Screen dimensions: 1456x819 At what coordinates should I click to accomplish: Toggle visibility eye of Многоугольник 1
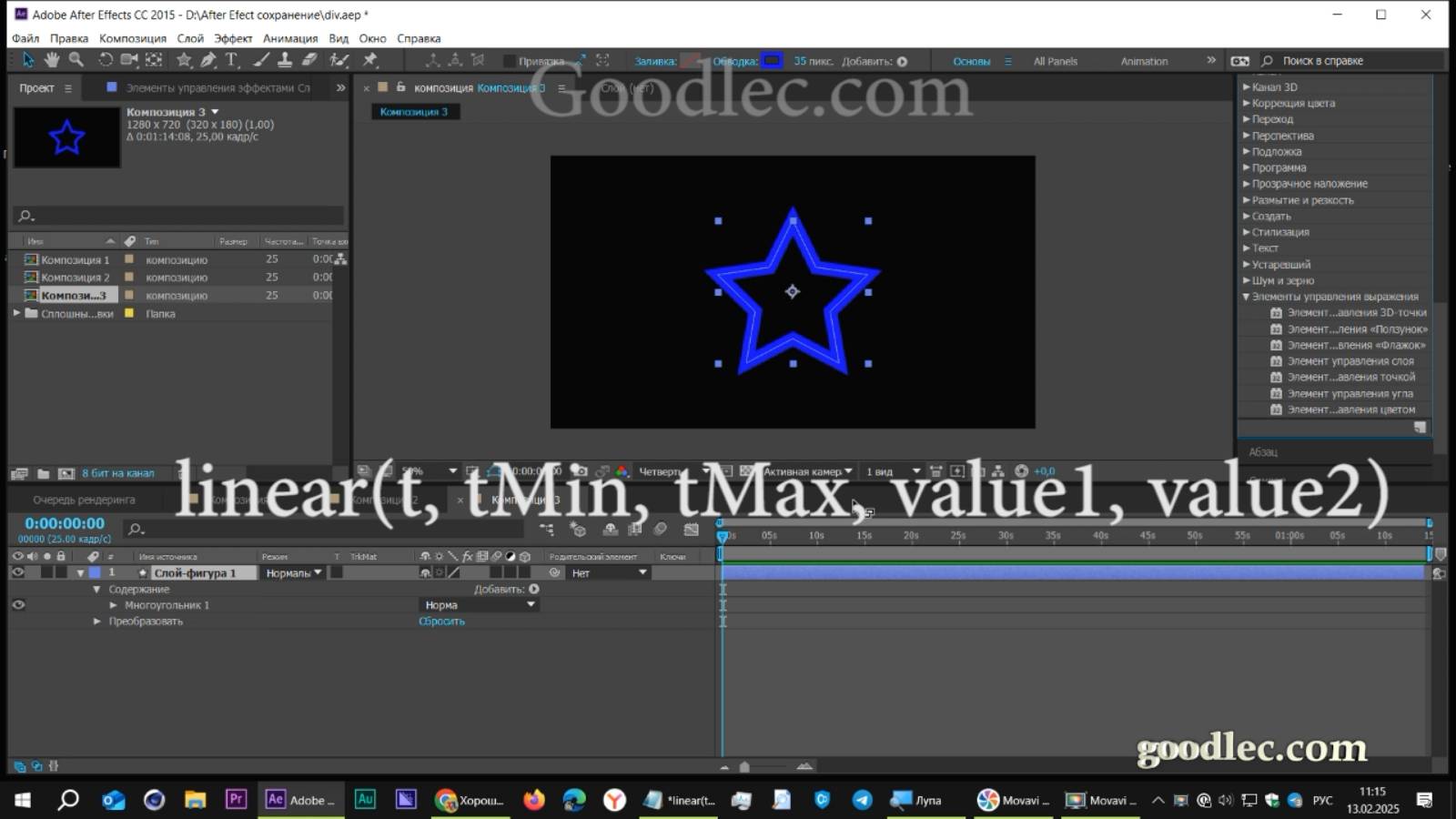tap(18, 604)
